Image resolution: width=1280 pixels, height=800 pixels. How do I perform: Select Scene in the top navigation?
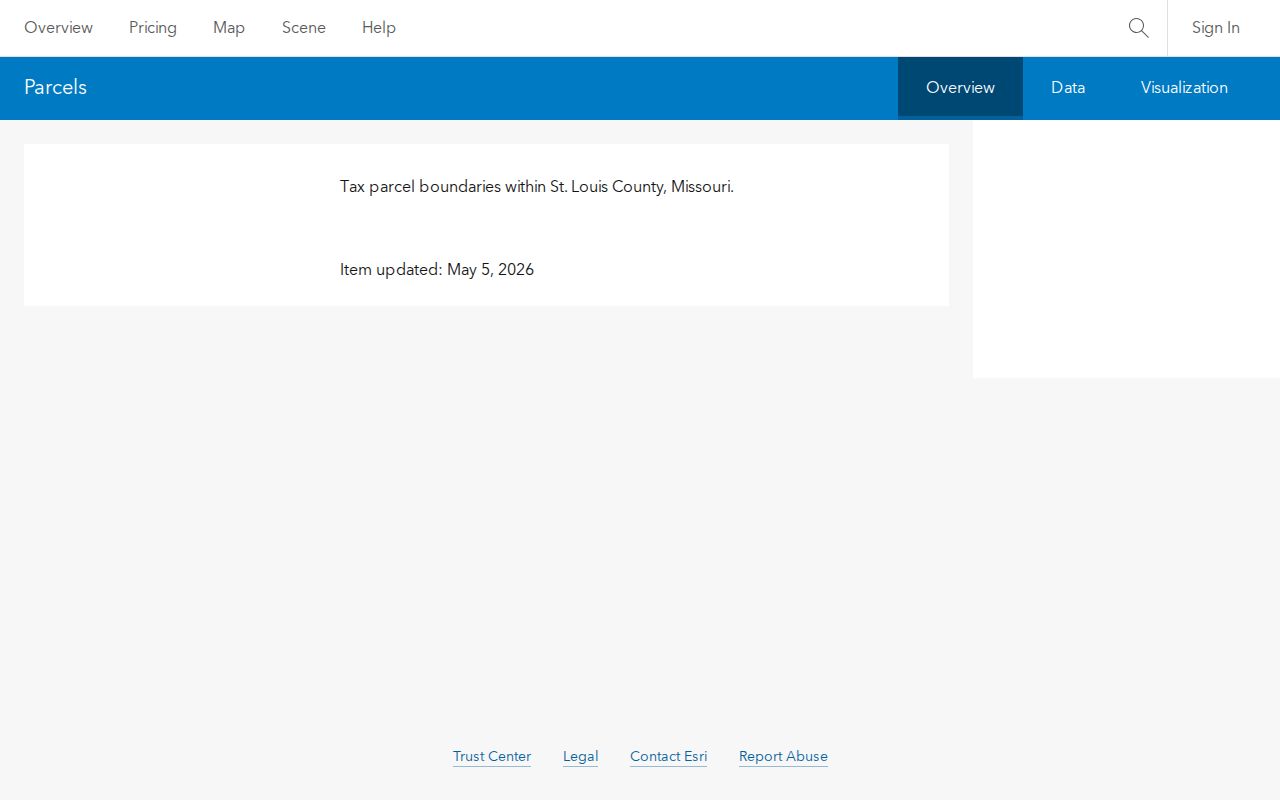coord(304,28)
